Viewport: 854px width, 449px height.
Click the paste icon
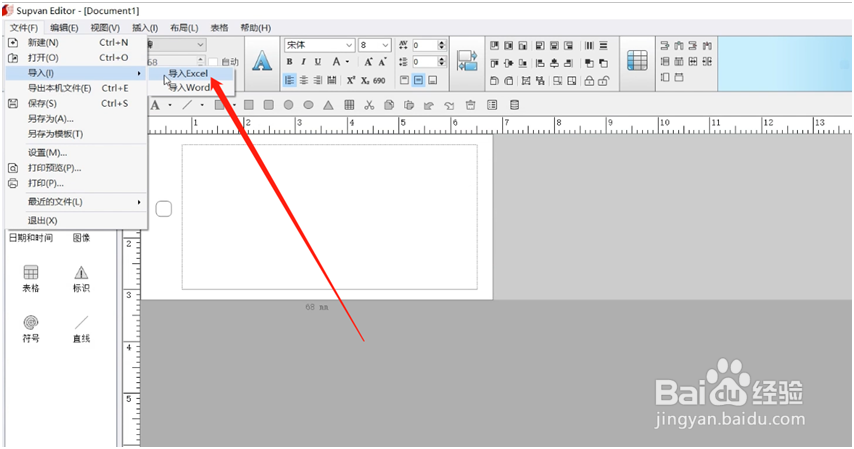click(x=409, y=105)
